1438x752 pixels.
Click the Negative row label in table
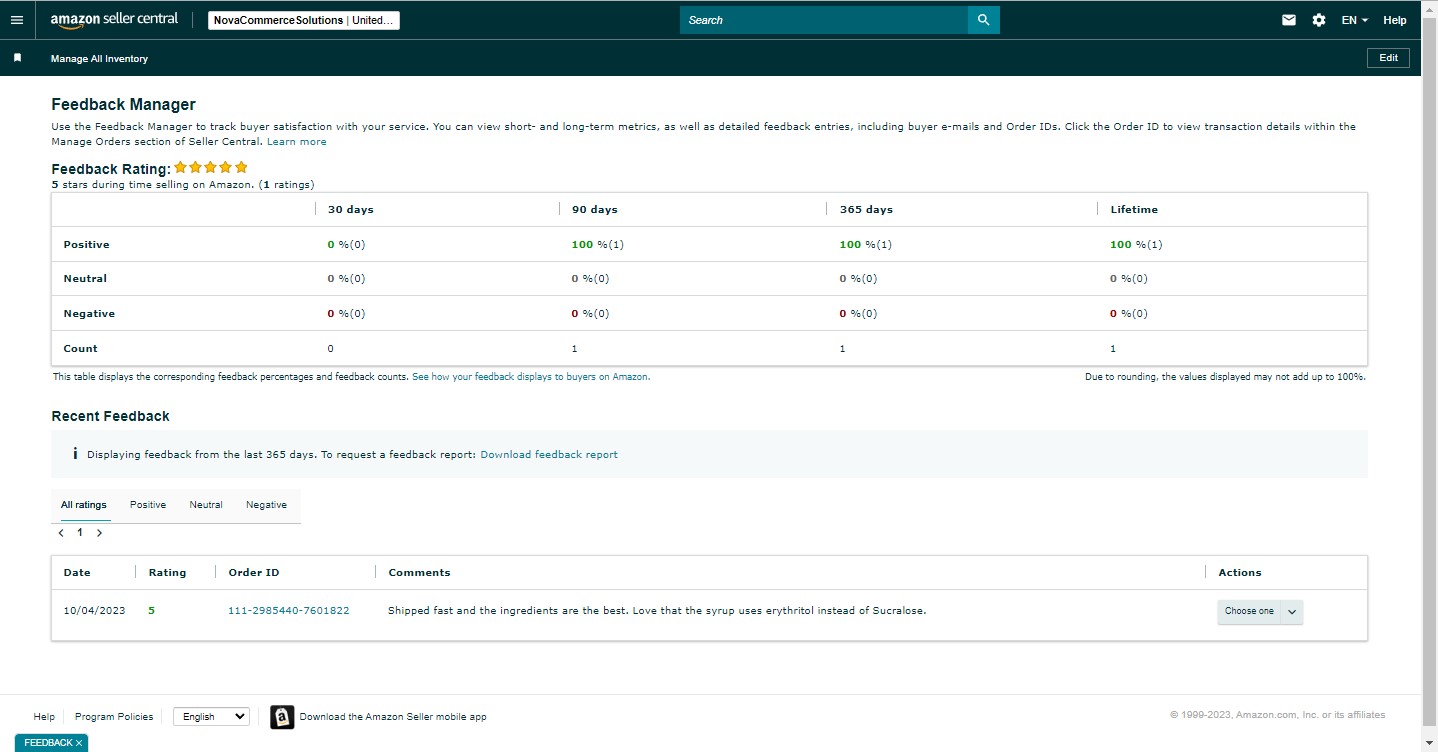point(89,314)
